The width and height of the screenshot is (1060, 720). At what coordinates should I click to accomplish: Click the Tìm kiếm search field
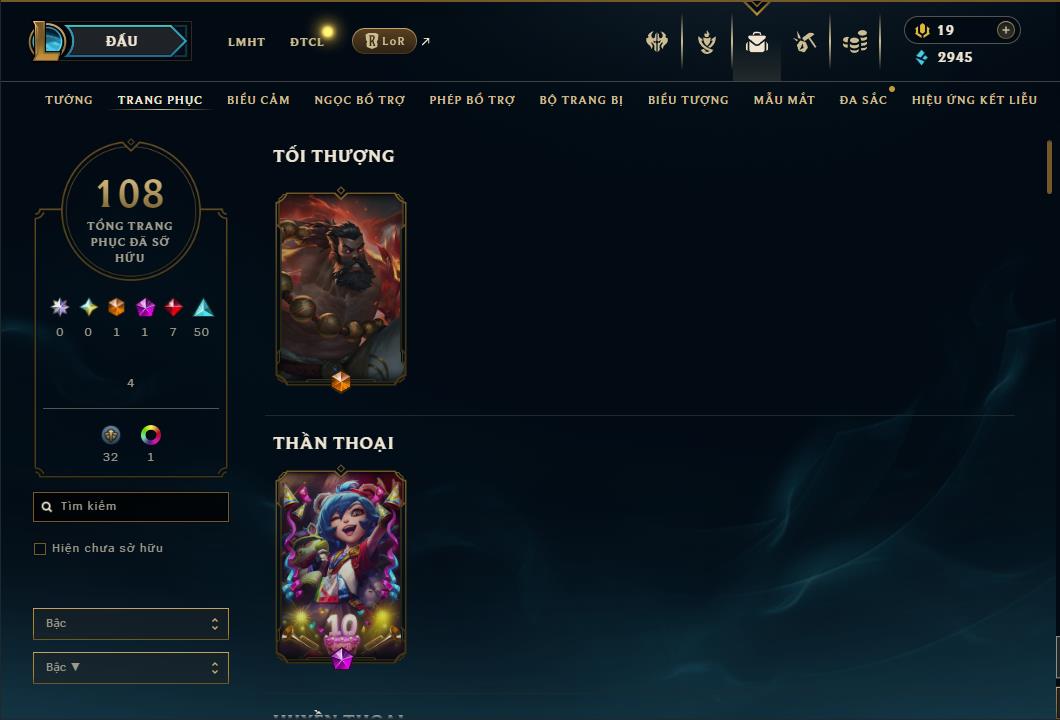coord(130,506)
